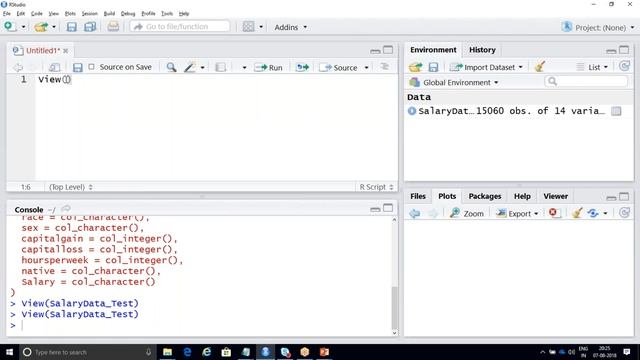The image size is (640, 360).
Task: Open the R Script file type selector
Action: click(x=376, y=187)
